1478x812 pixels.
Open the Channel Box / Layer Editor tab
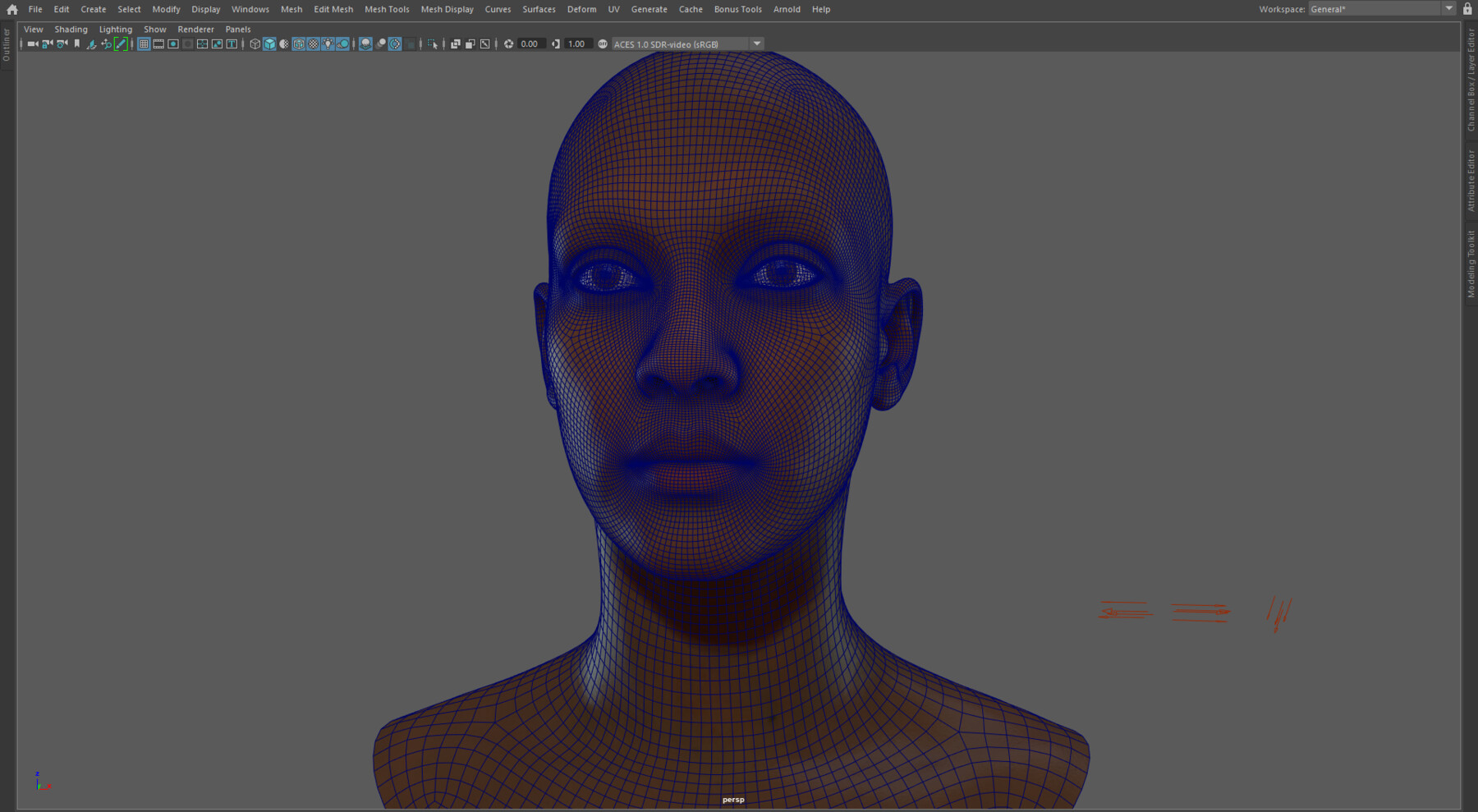click(1471, 80)
